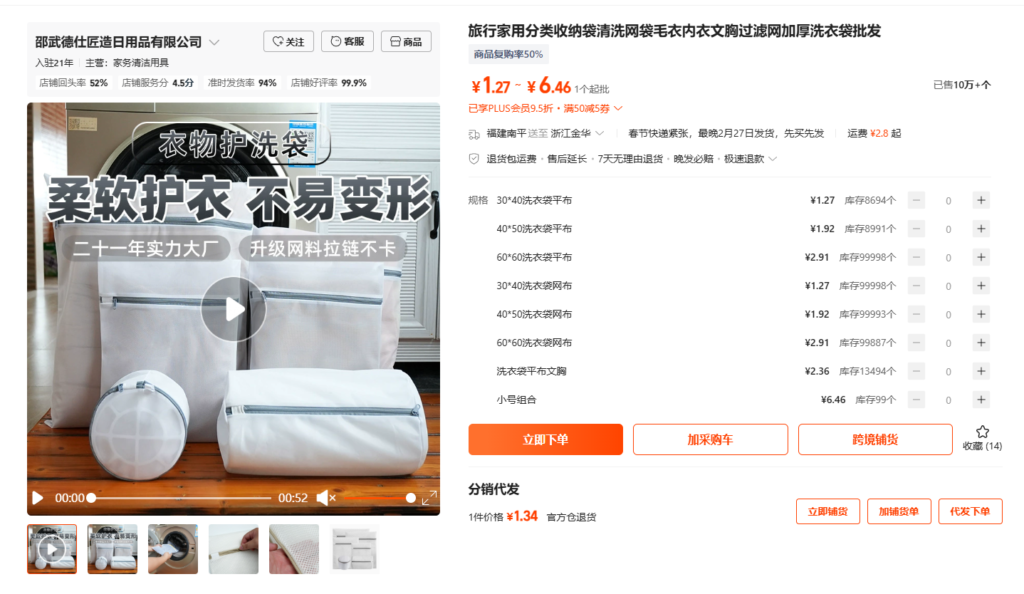Expand the service guarantees chevron after 极速退款
The image size is (1024, 594).
click(x=773, y=159)
